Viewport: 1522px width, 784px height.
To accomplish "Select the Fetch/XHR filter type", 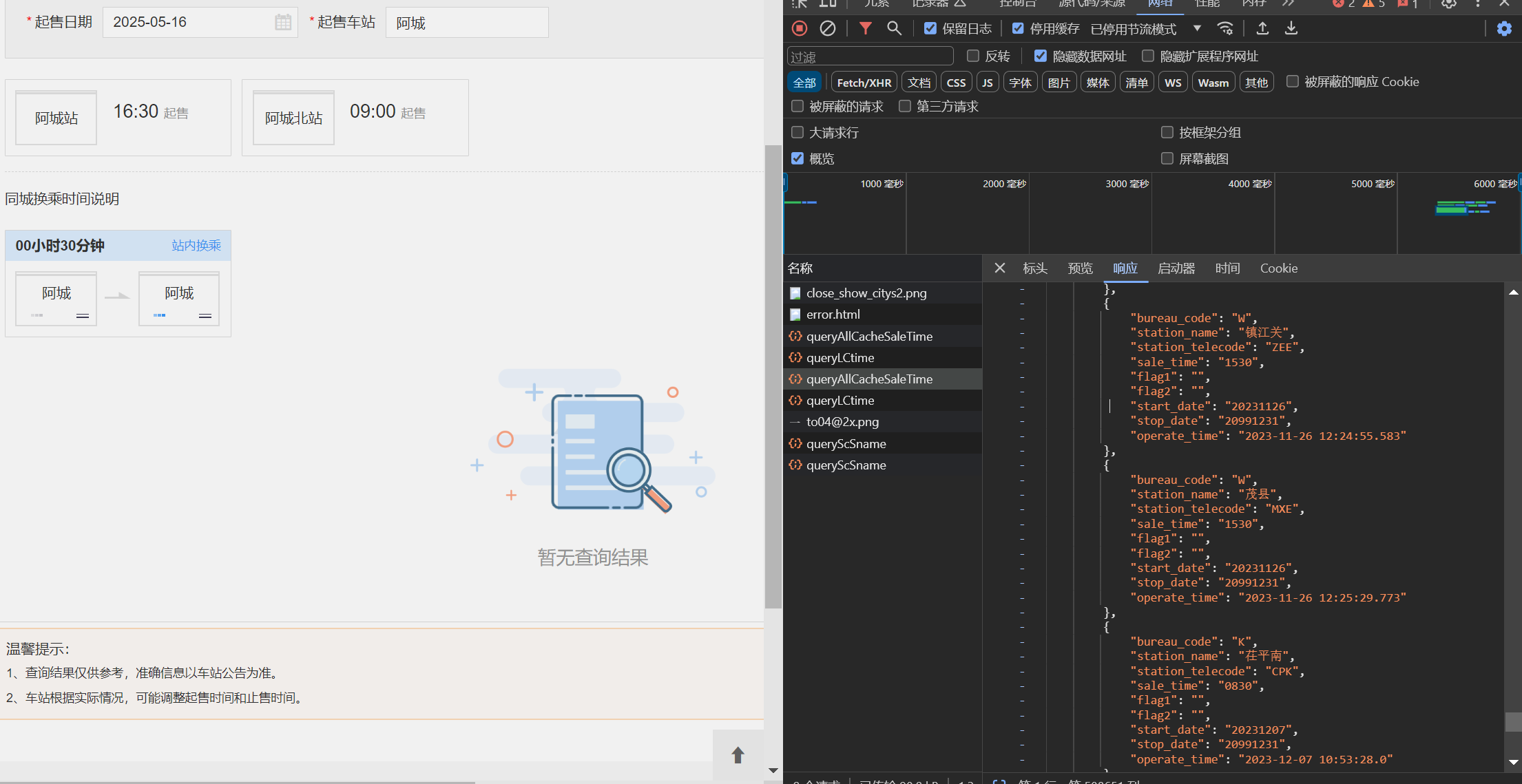I will coord(864,83).
